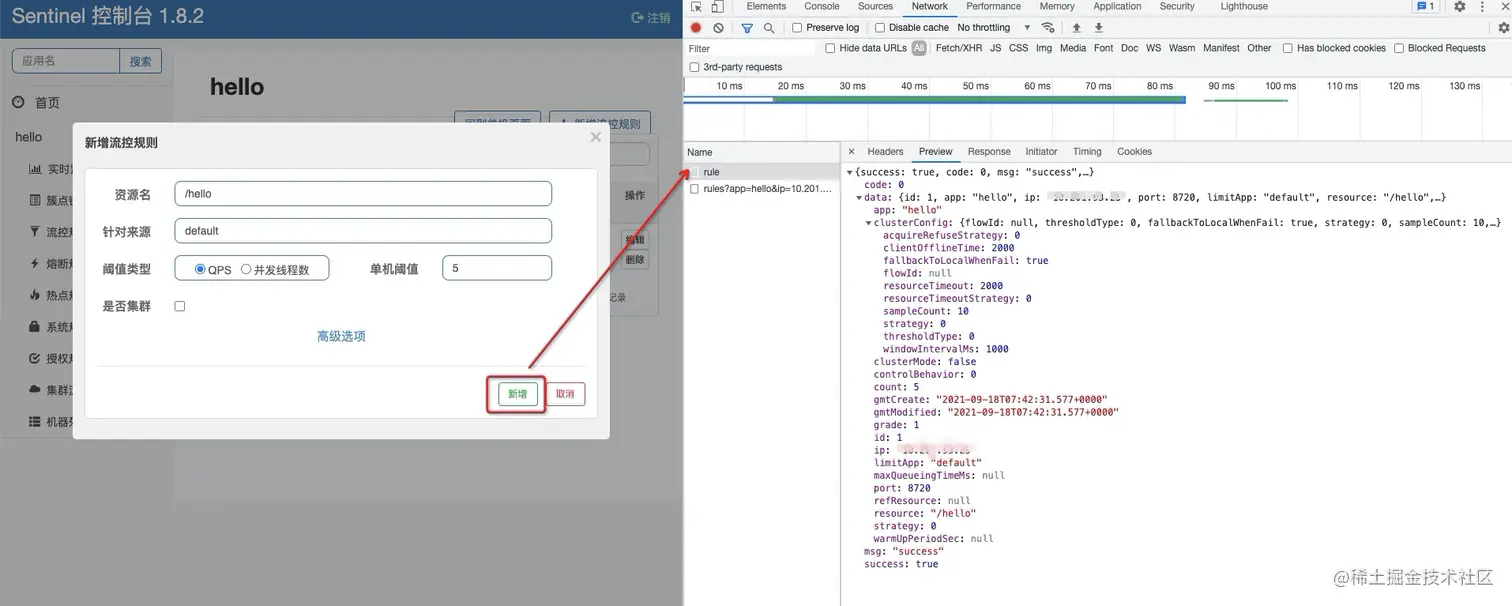
Task: Select the rule request row
Action: click(761, 172)
